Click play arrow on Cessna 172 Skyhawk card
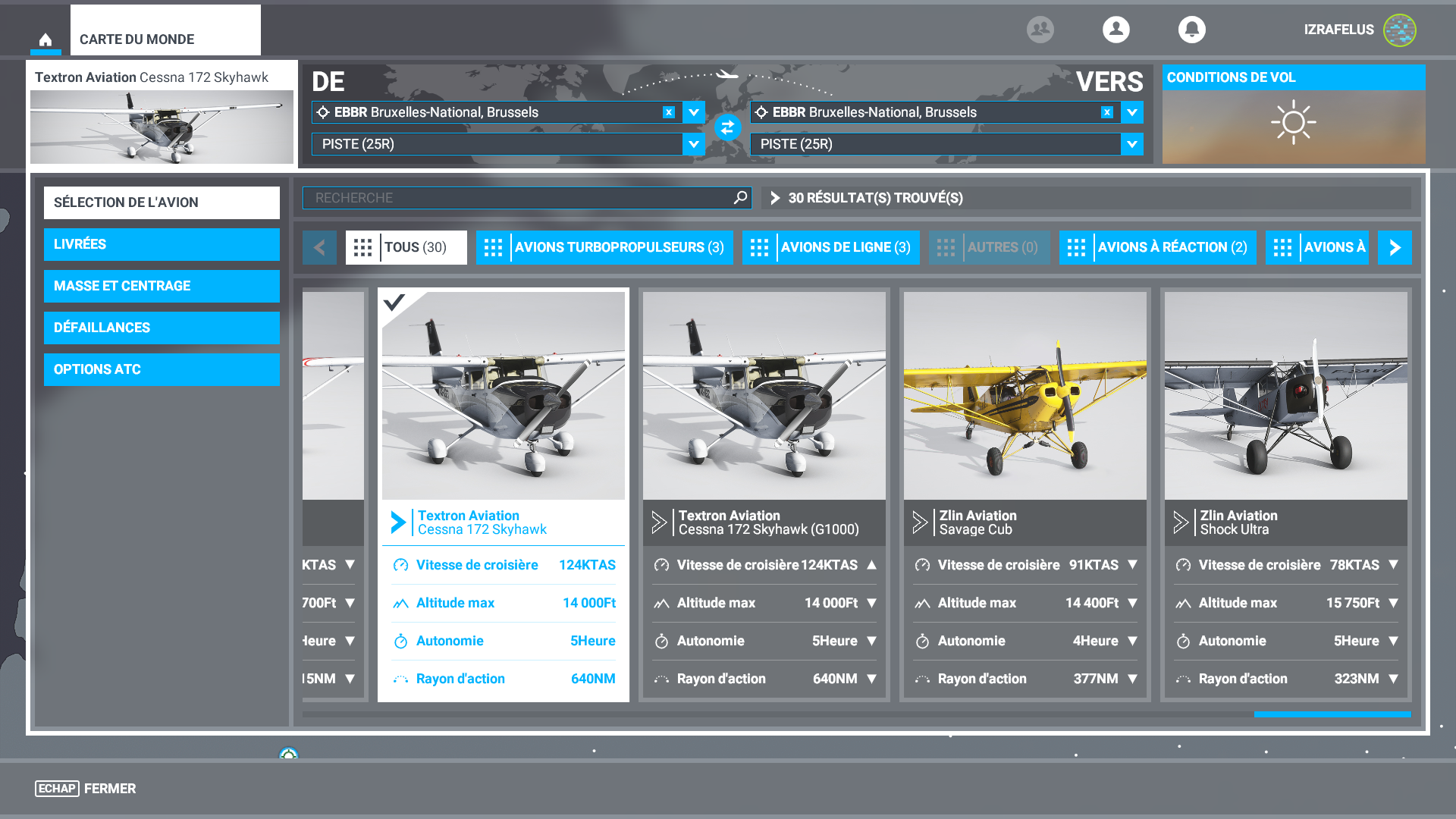The height and width of the screenshot is (819, 1456). point(398,522)
